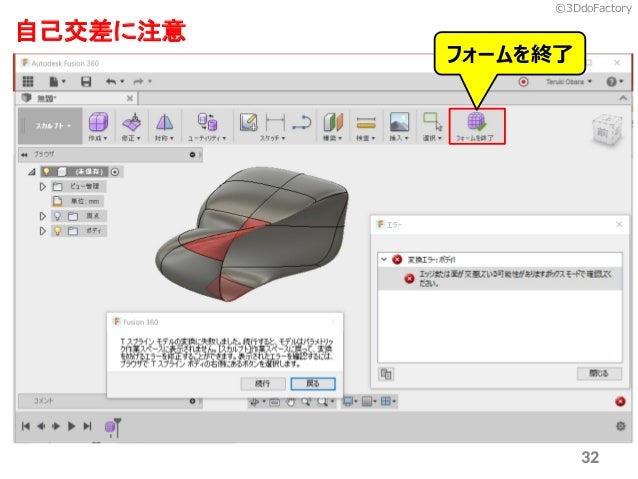The image size is (638, 479).
Task: Click the Select (選択) tool icon
Action: (432, 122)
